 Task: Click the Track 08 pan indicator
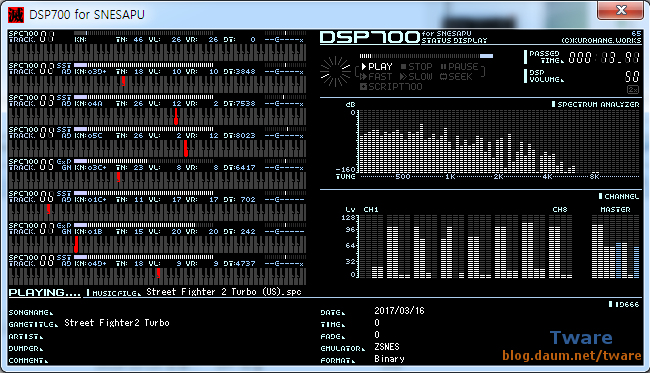pyautogui.click(x=285, y=257)
